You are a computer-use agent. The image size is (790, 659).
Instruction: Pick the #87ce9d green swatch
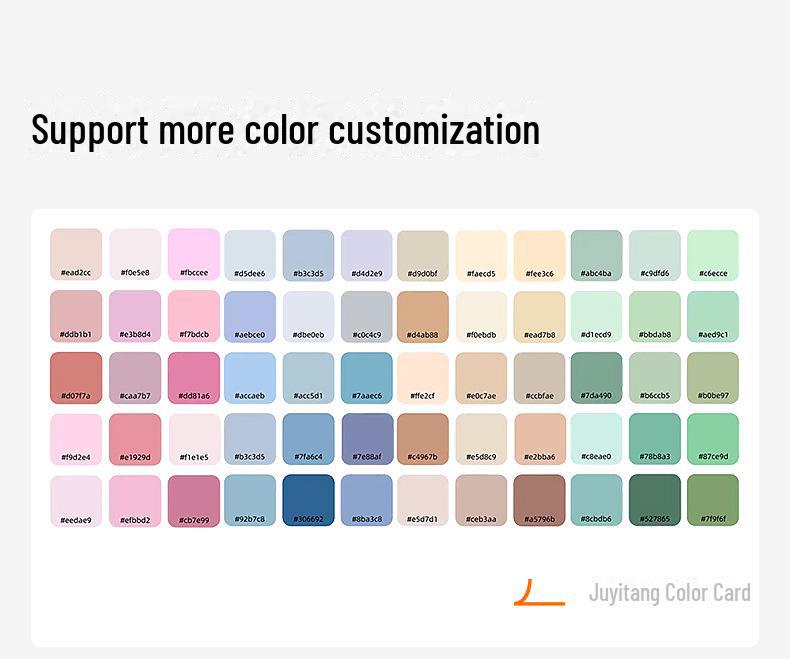click(713, 439)
